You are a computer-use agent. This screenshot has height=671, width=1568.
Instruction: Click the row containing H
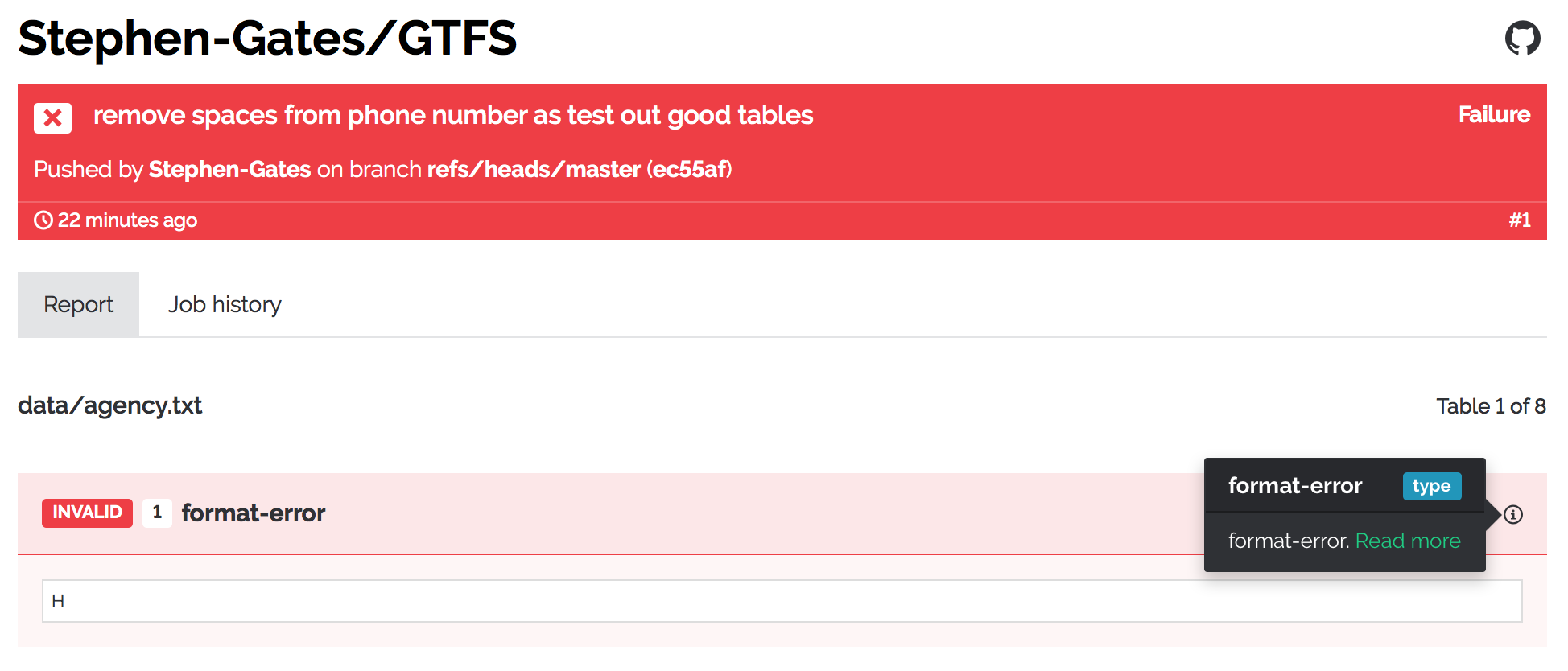coord(781,601)
